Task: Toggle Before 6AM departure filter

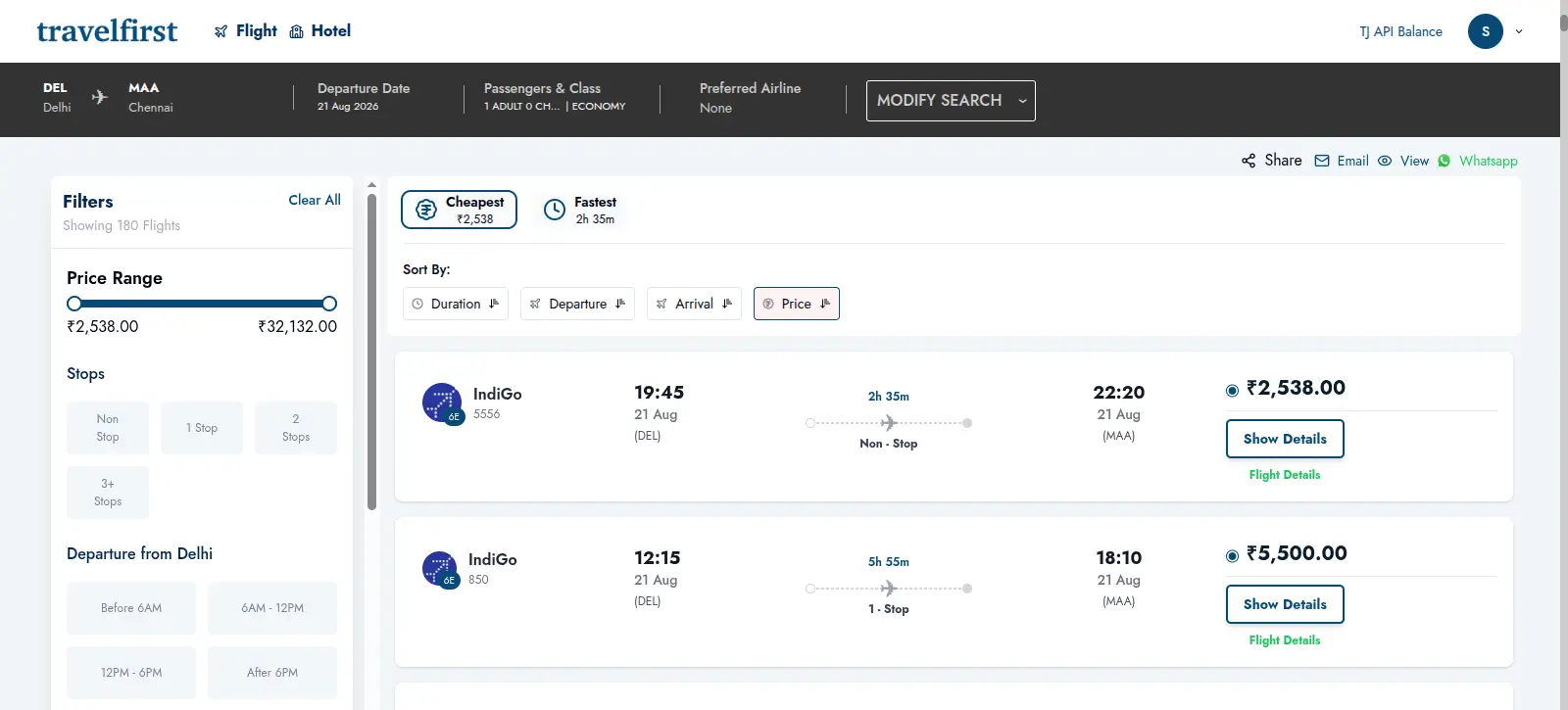Action: (x=131, y=608)
